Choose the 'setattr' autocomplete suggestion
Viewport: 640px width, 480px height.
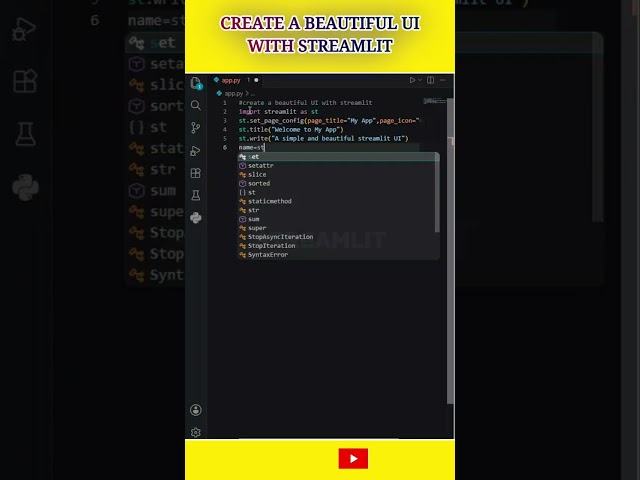(x=339, y=166)
